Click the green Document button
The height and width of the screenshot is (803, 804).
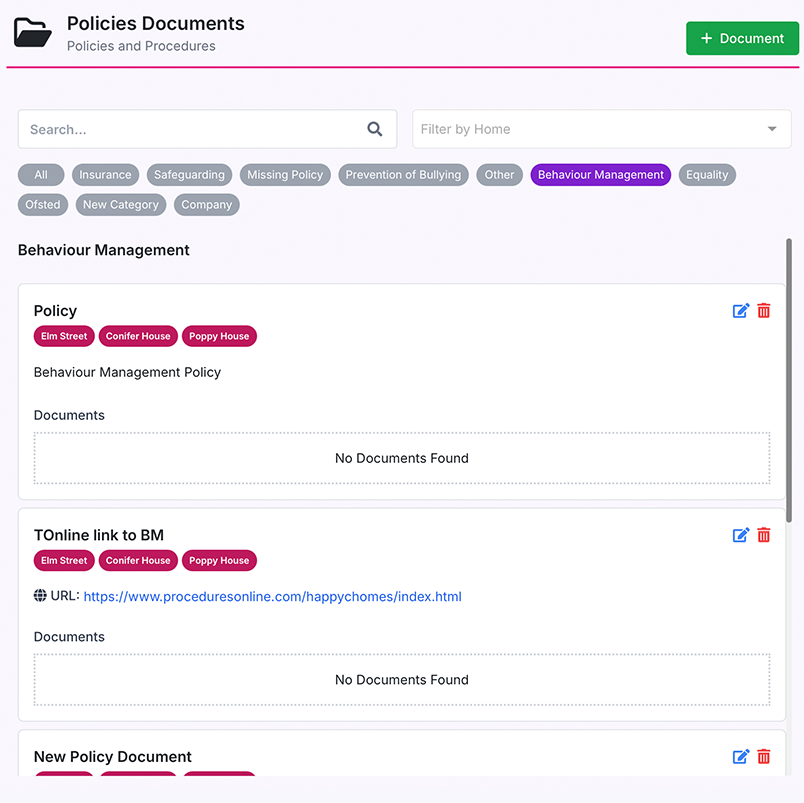[742, 38]
